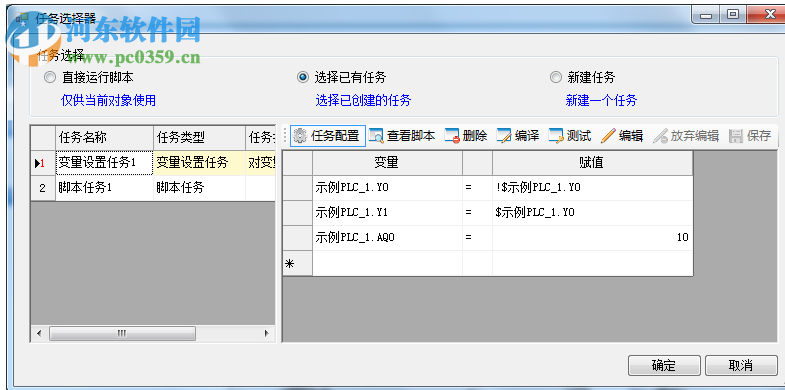785x390 pixels.
Task: Minimize the 任务选择器 window
Action: (706, 16)
